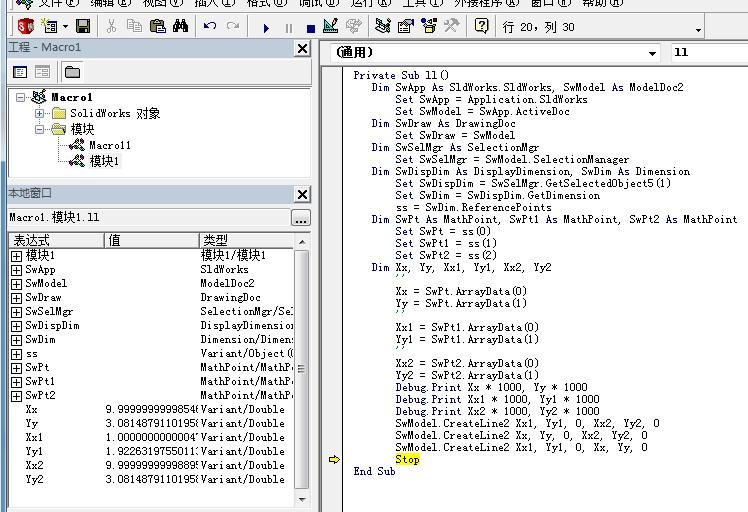Expand the SwPt2 variable row
This screenshot has height=512, width=748.
16,396
